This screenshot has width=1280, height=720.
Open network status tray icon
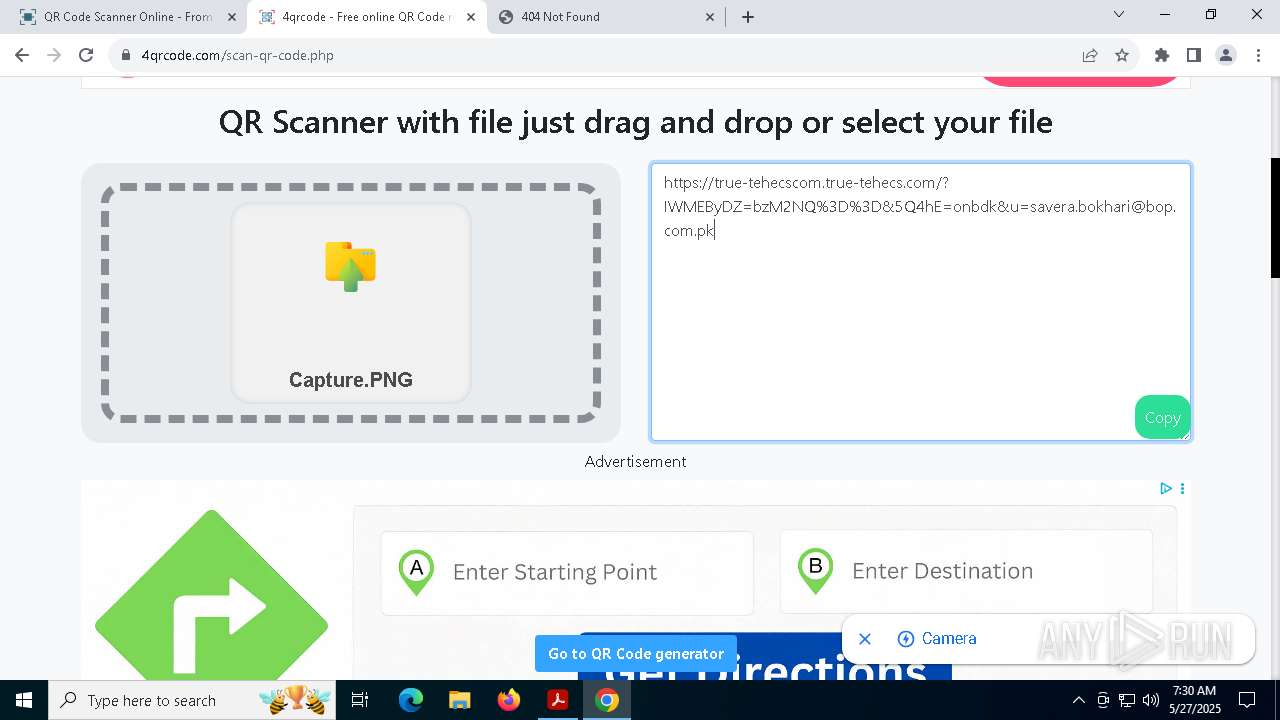click(x=1127, y=700)
